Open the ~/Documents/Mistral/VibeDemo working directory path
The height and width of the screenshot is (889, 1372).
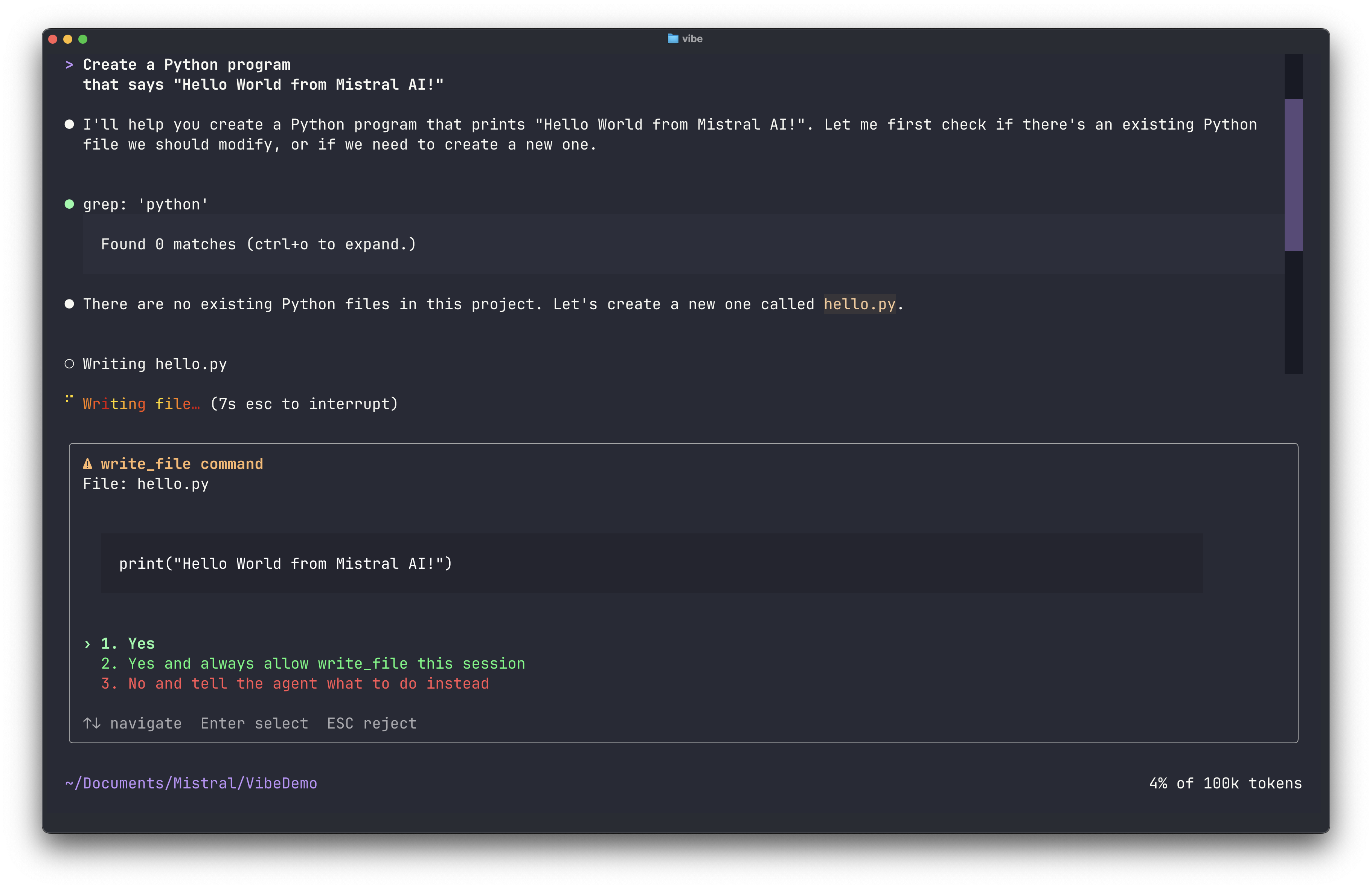tap(191, 783)
